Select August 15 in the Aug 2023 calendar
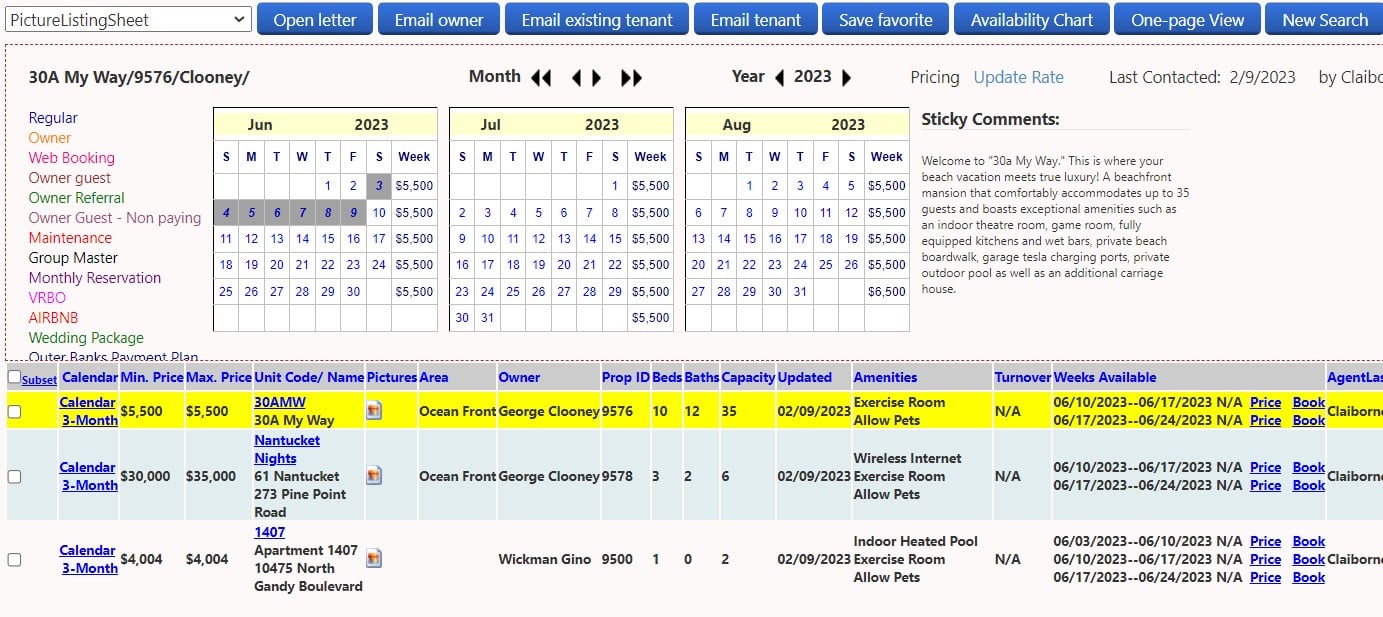Screen dimensions: 1383x617 pos(749,238)
